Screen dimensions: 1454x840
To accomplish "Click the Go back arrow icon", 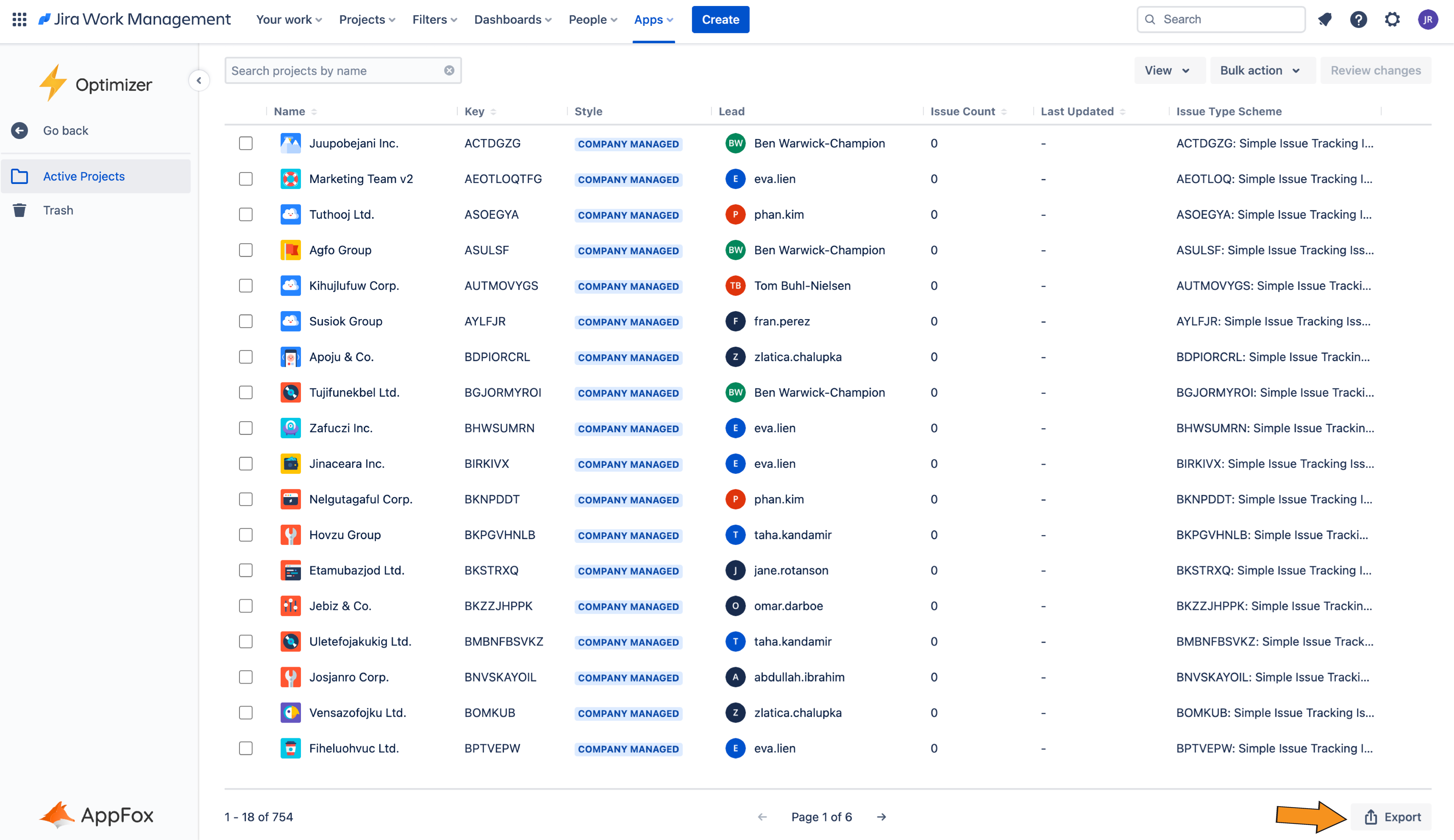I will tap(20, 130).
